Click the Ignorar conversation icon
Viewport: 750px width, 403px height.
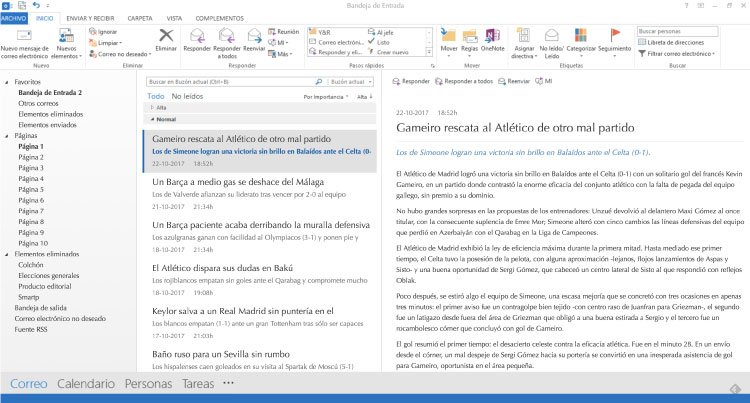[93, 32]
